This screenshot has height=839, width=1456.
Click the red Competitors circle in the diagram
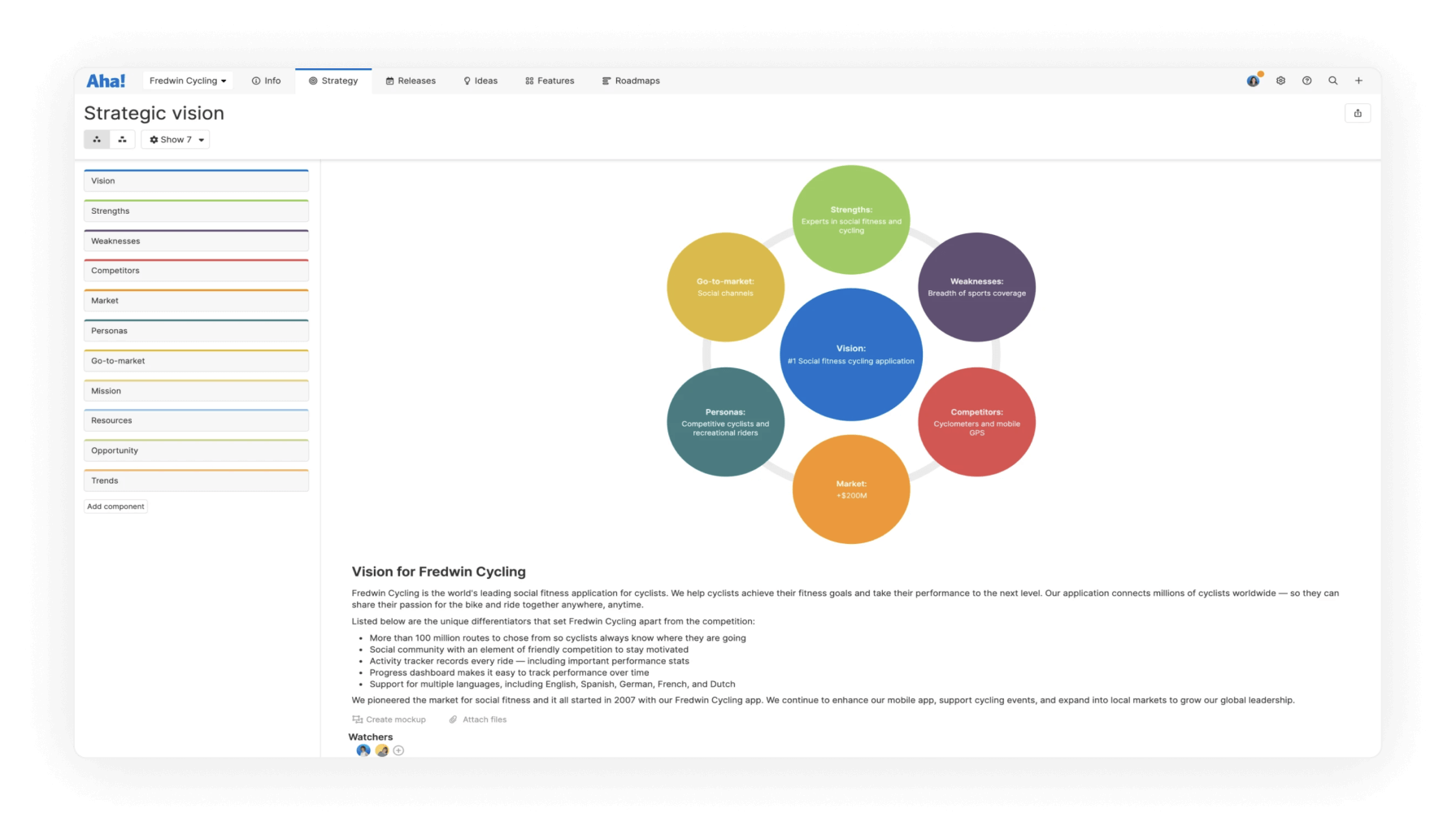pyautogui.click(x=976, y=422)
